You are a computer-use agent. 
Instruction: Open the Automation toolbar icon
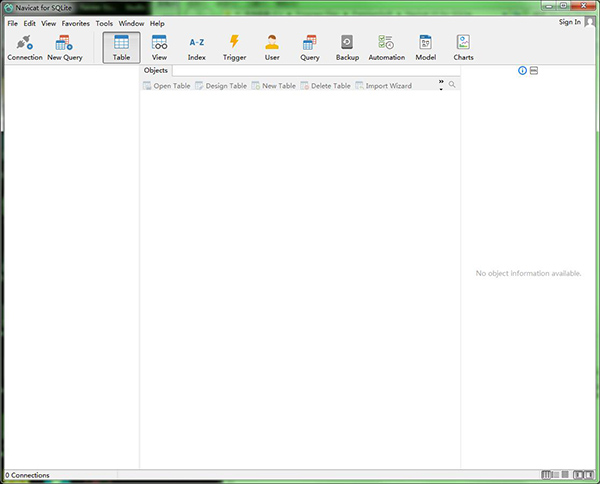pos(386,48)
